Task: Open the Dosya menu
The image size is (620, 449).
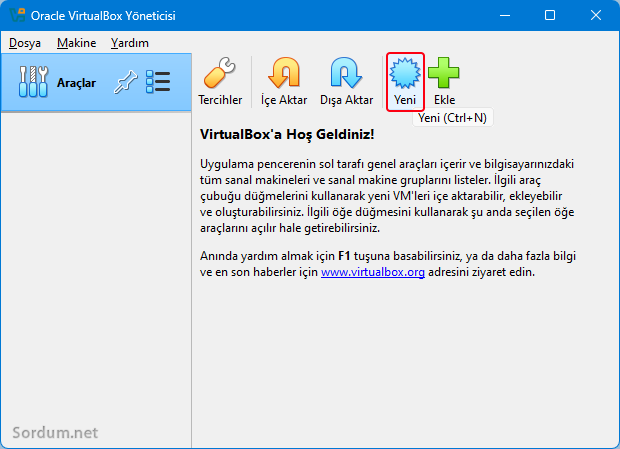Action: click(x=25, y=43)
